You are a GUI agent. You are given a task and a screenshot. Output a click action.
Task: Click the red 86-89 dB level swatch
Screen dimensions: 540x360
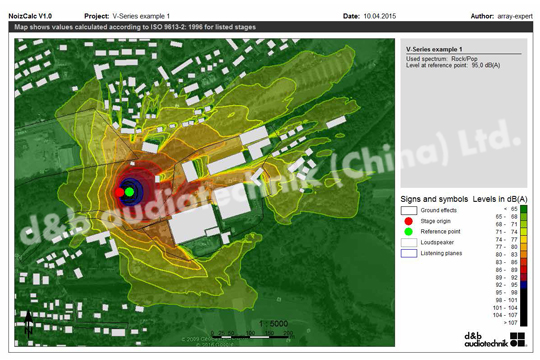coord(523,270)
